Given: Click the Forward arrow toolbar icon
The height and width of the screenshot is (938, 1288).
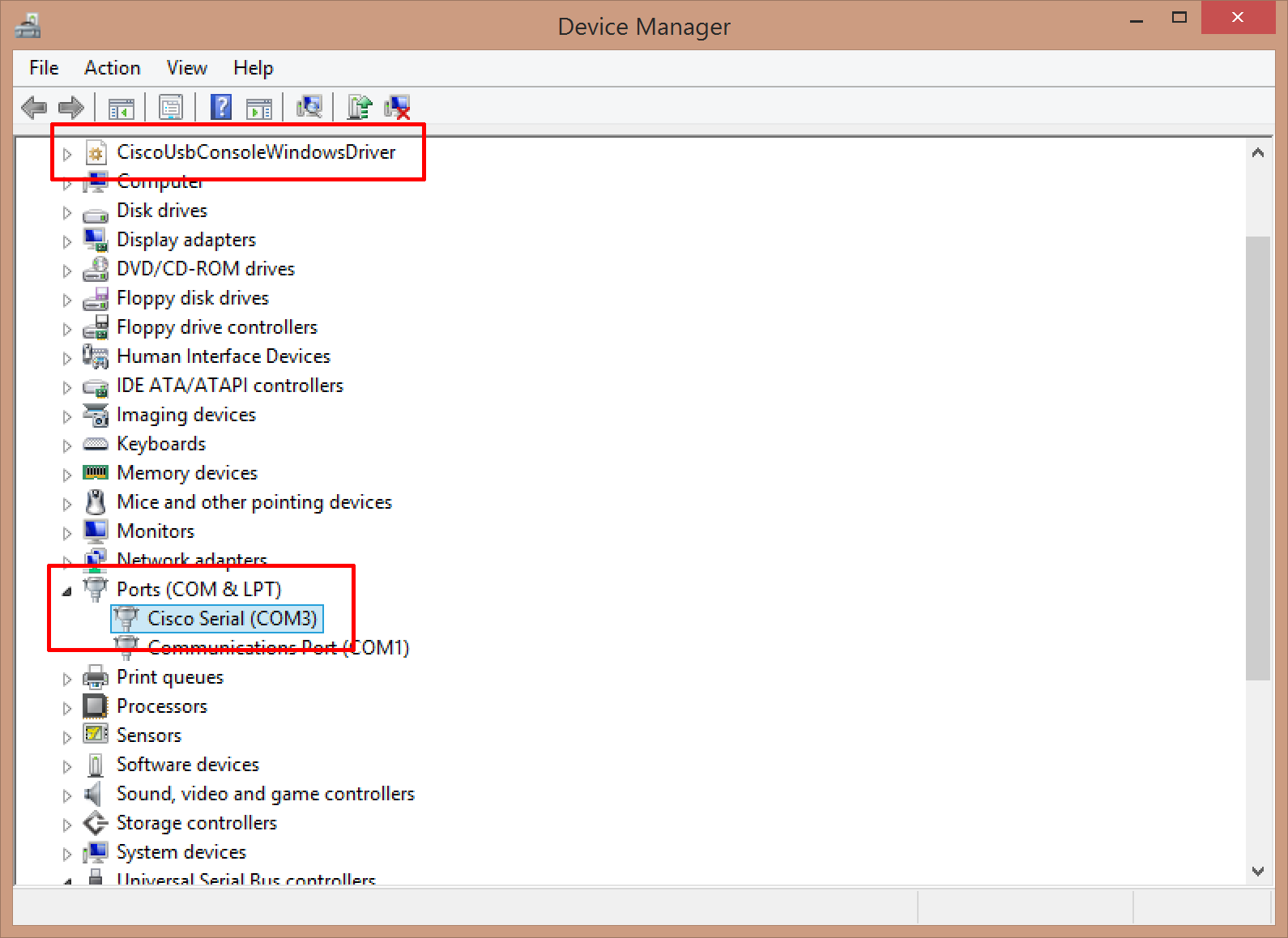Looking at the screenshot, I should pyautogui.click(x=71, y=107).
